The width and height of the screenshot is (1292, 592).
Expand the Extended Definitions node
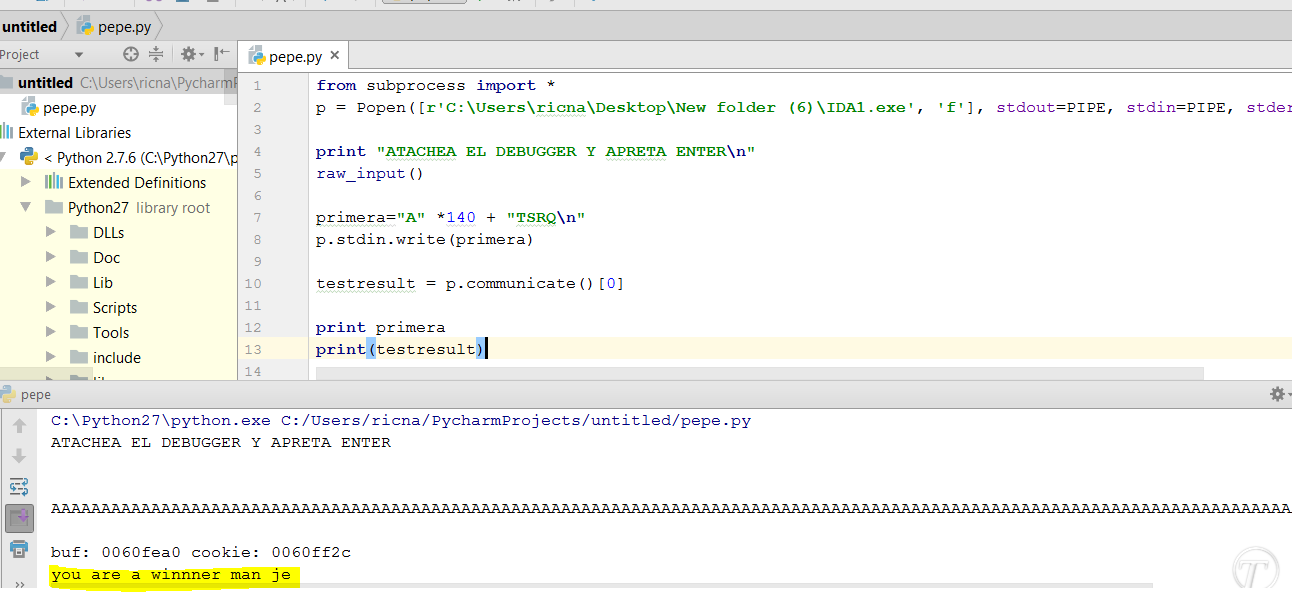[x=27, y=182]
